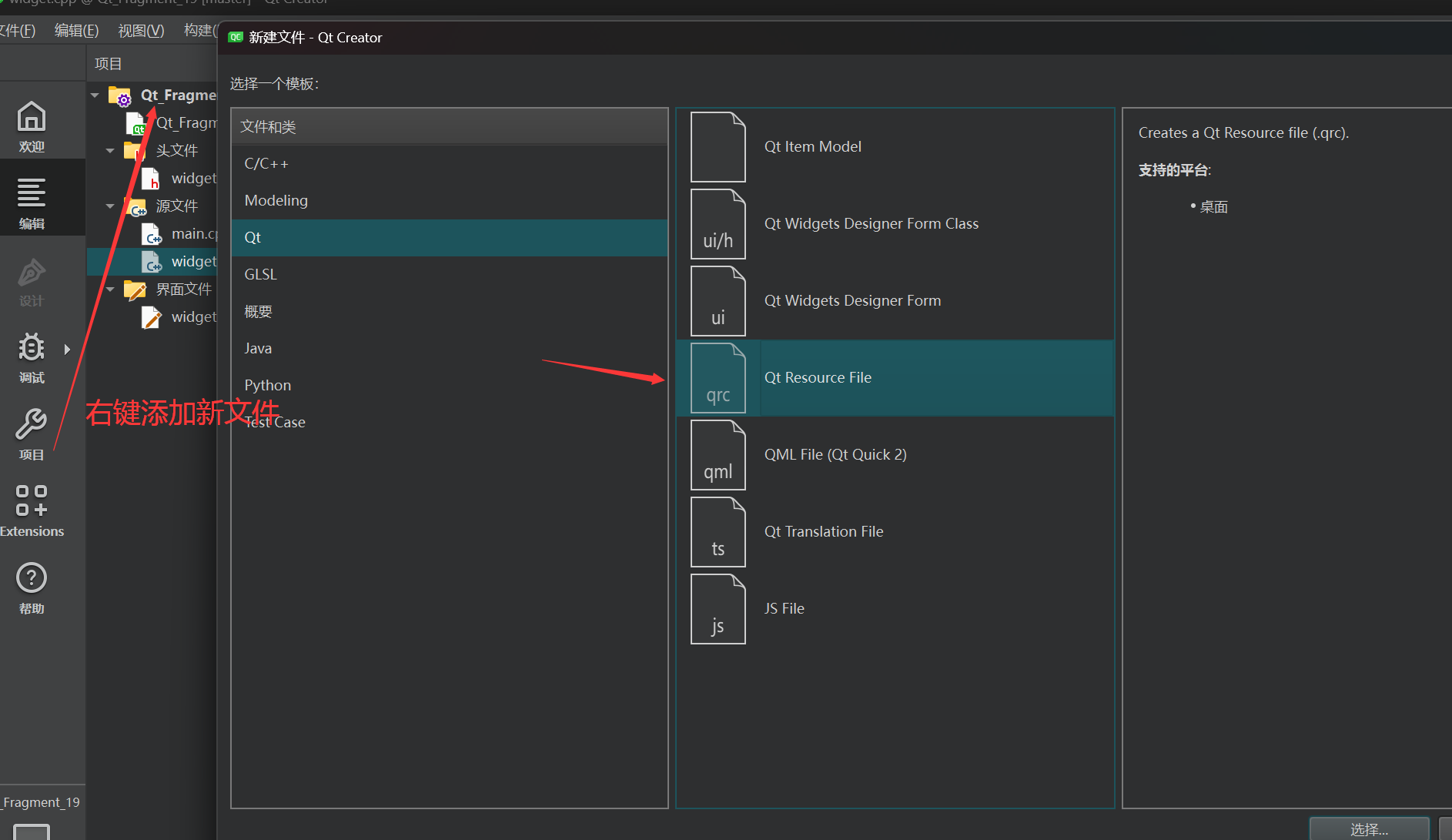Image resolution: width=1452 pixels, height=840 pixels.
Task: Expand the debug mode side arrow
Action: [x=67, y=350]
